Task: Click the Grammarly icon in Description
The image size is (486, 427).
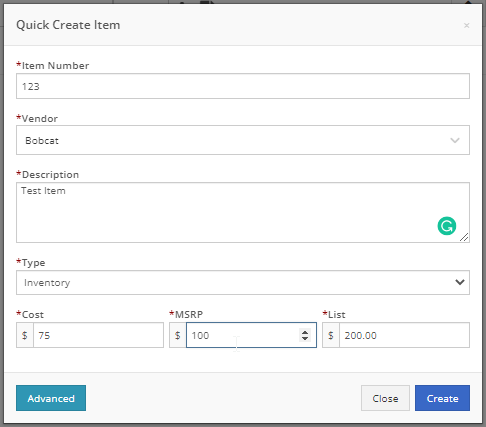Action: point(447,226)
